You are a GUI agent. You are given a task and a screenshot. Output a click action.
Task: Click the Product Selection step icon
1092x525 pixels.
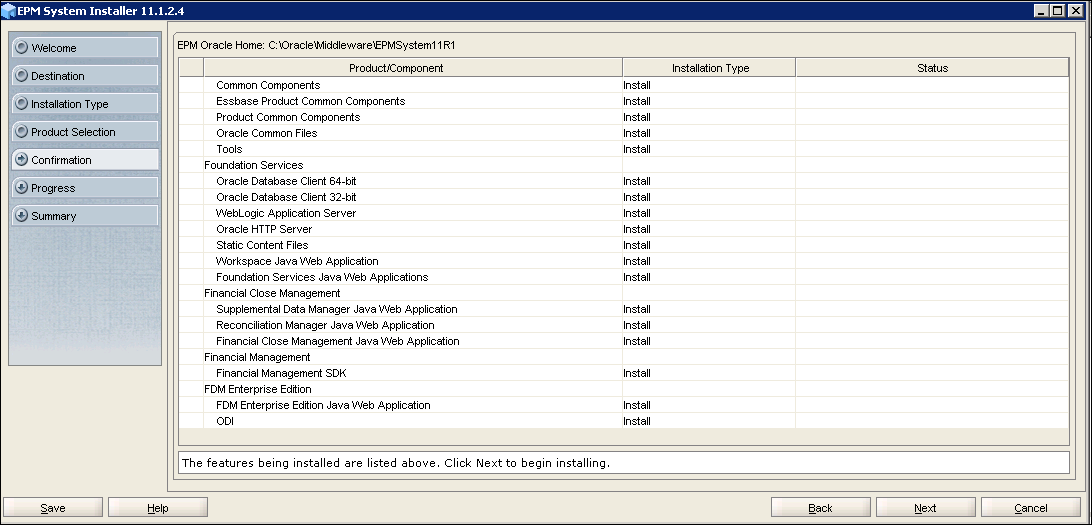point(22,132)
